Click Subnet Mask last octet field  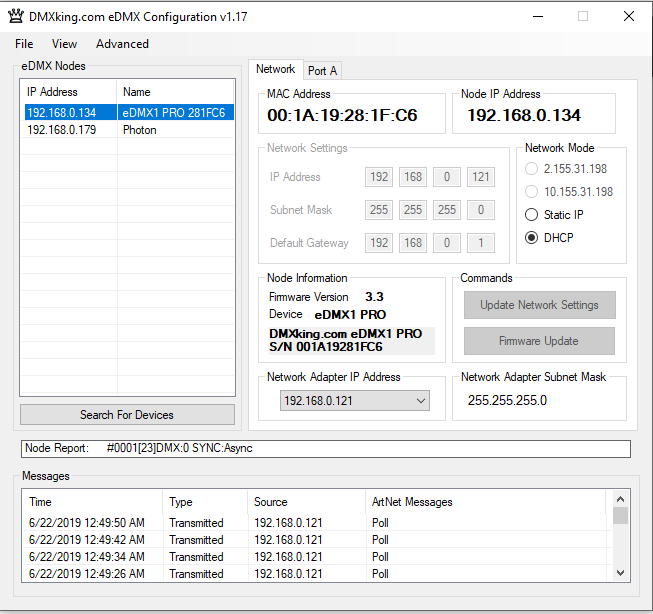tap(481, 210)
